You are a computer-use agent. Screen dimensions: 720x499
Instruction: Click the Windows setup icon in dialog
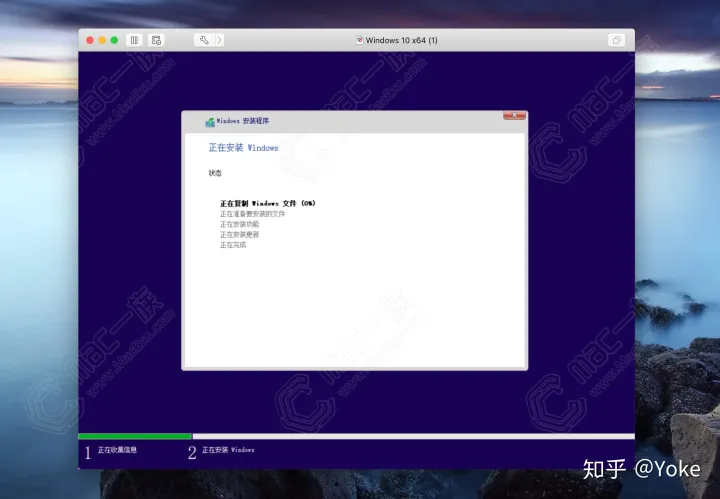[x=210, y=122]
